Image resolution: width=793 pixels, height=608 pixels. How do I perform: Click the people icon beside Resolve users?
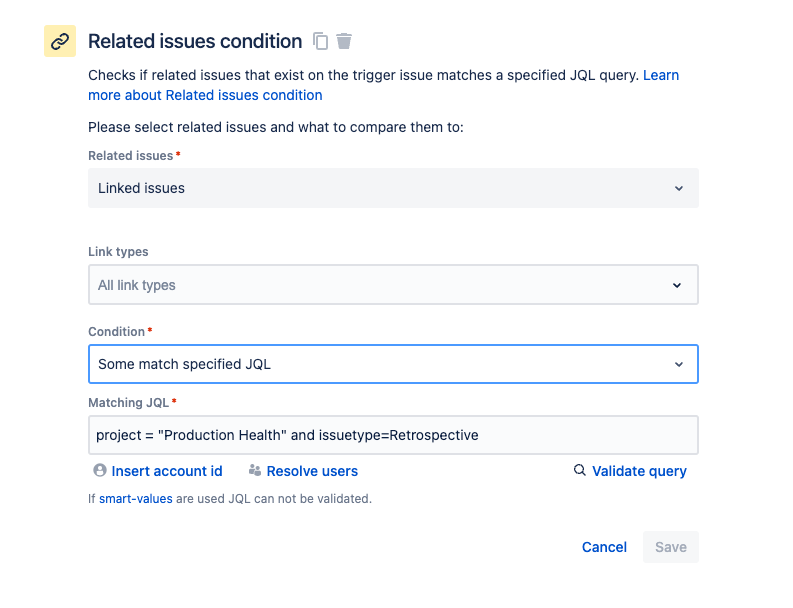254,470
